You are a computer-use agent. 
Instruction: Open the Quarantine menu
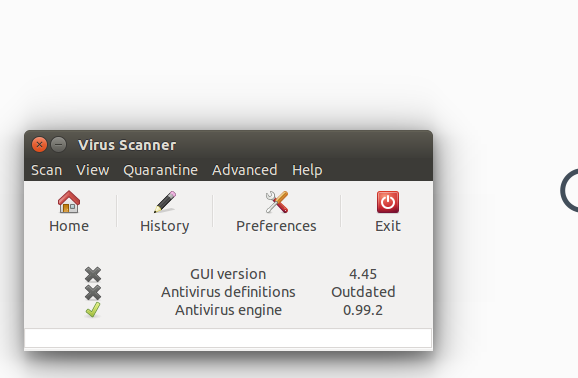tap(160, 170)
